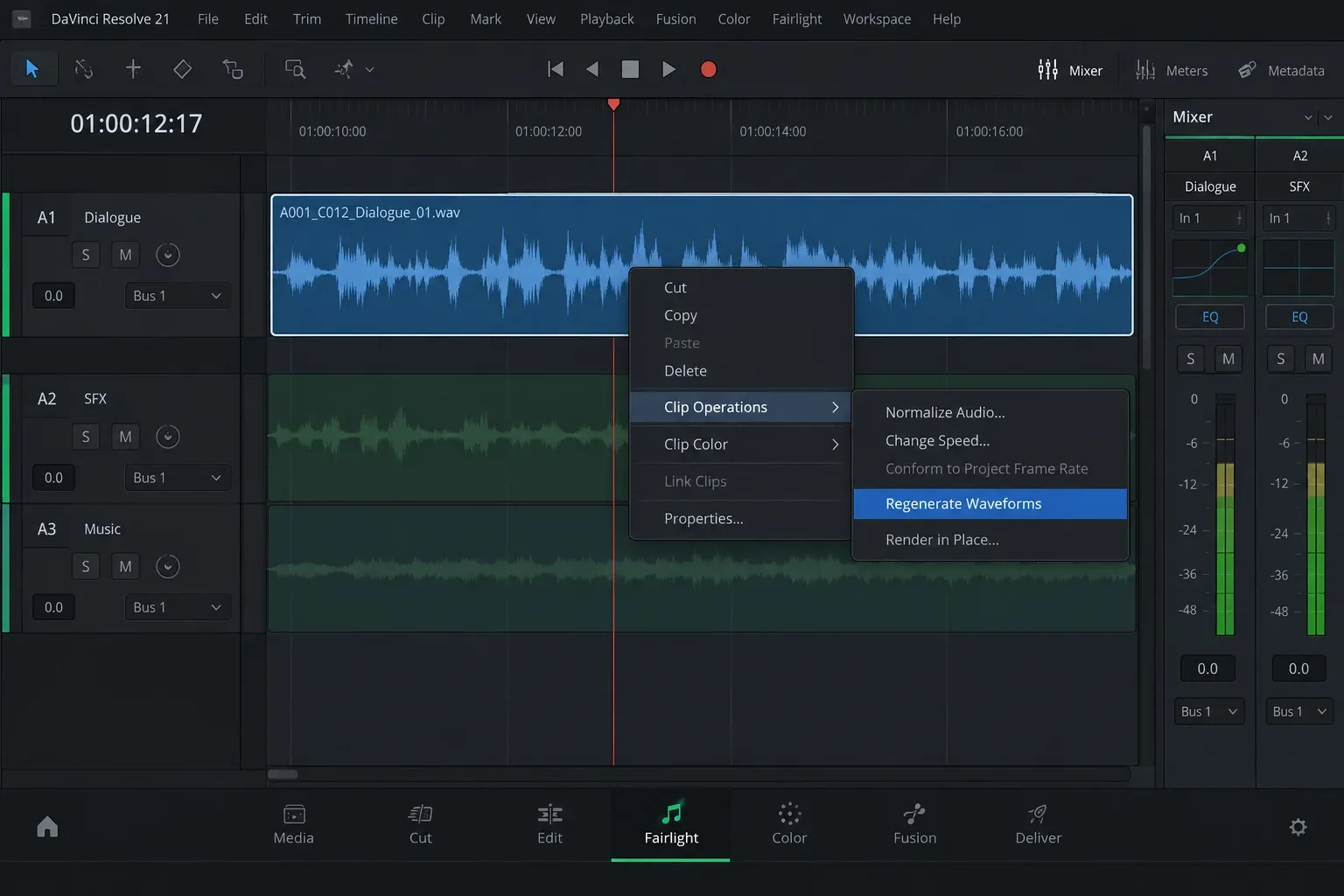Open A1 mixer input In 1 dropdown
1344x896 pixels.
click(x=1209, y=218)
